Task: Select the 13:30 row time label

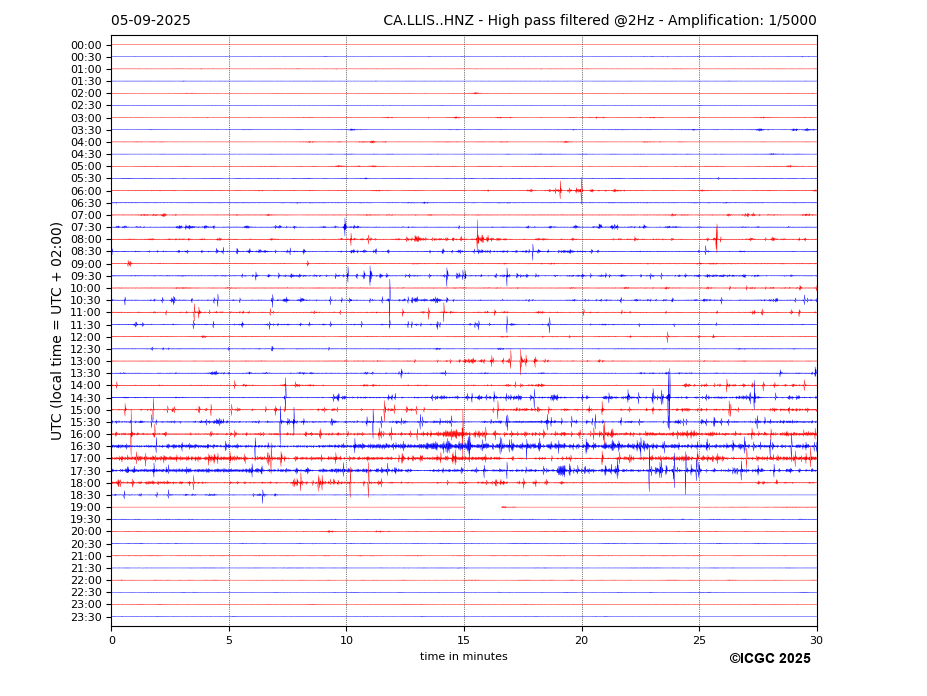Action: click(x=86, y=374)
